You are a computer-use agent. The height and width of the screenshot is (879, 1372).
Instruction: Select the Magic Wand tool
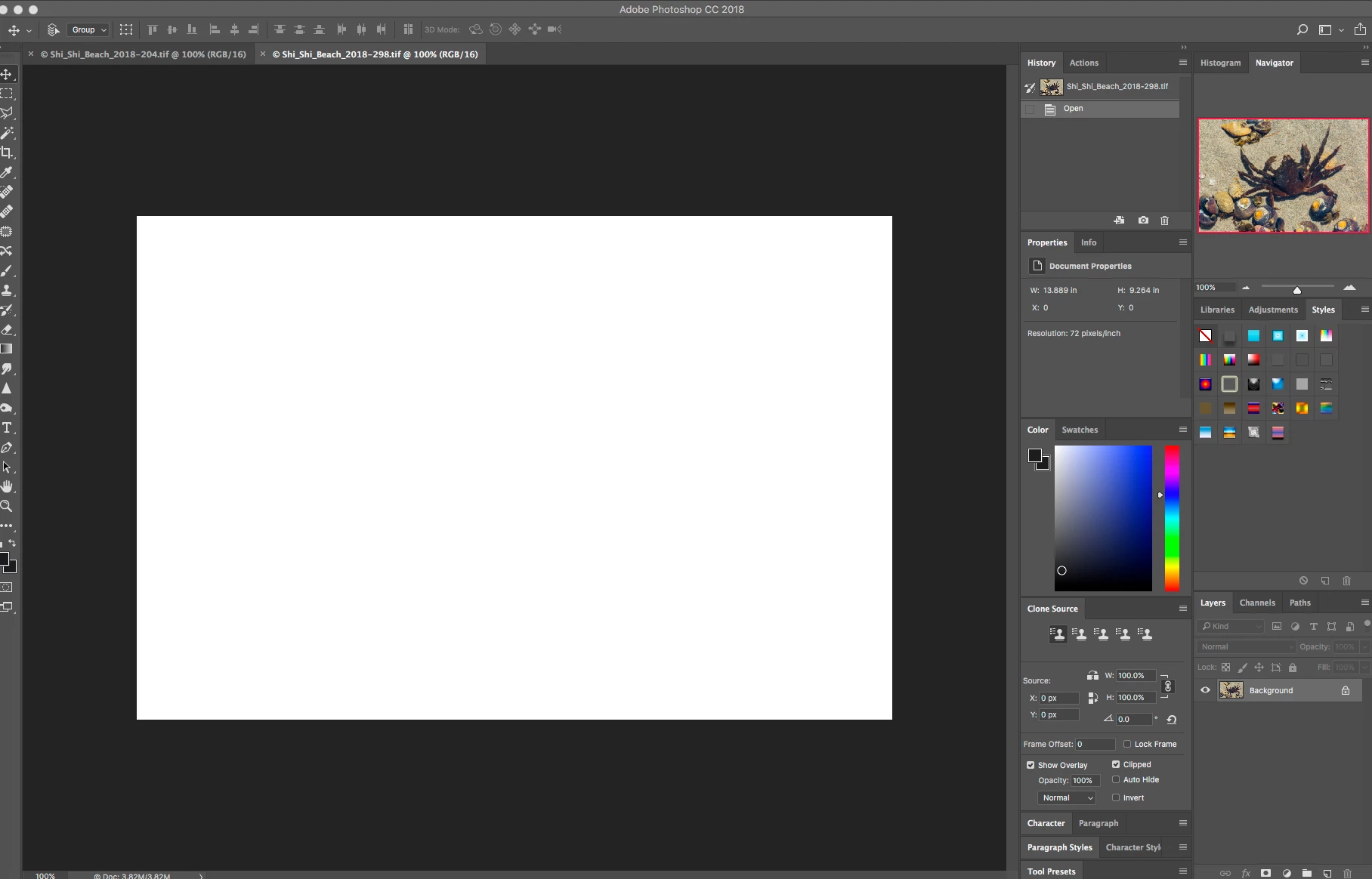(7, 133)
